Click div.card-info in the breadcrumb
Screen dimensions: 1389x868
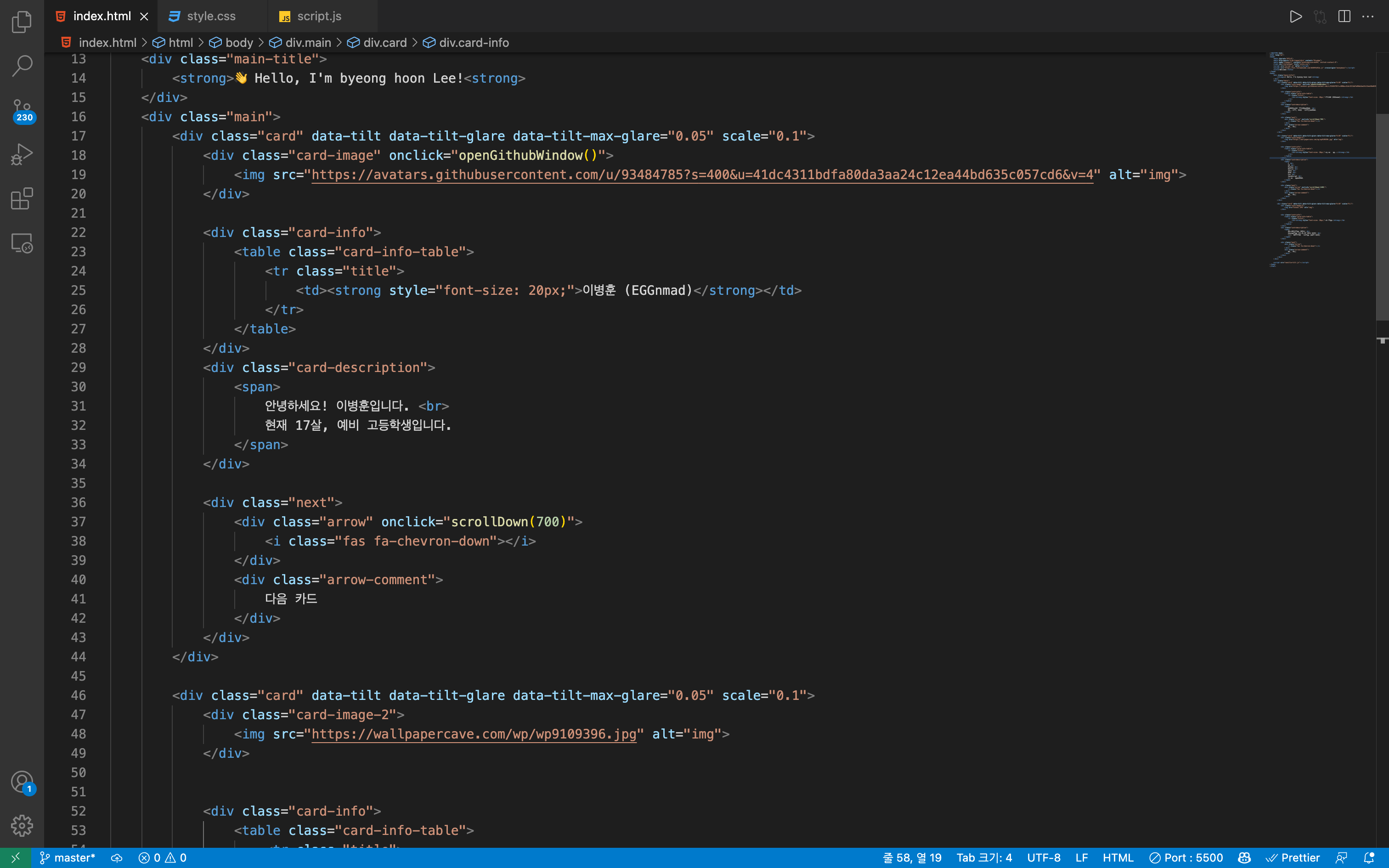point(474,42)
